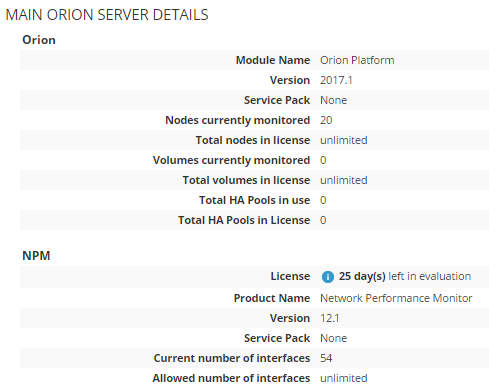Select the 'NPM' section heading
The height and width of the screenshot is (389, 489).
[36, 256]
